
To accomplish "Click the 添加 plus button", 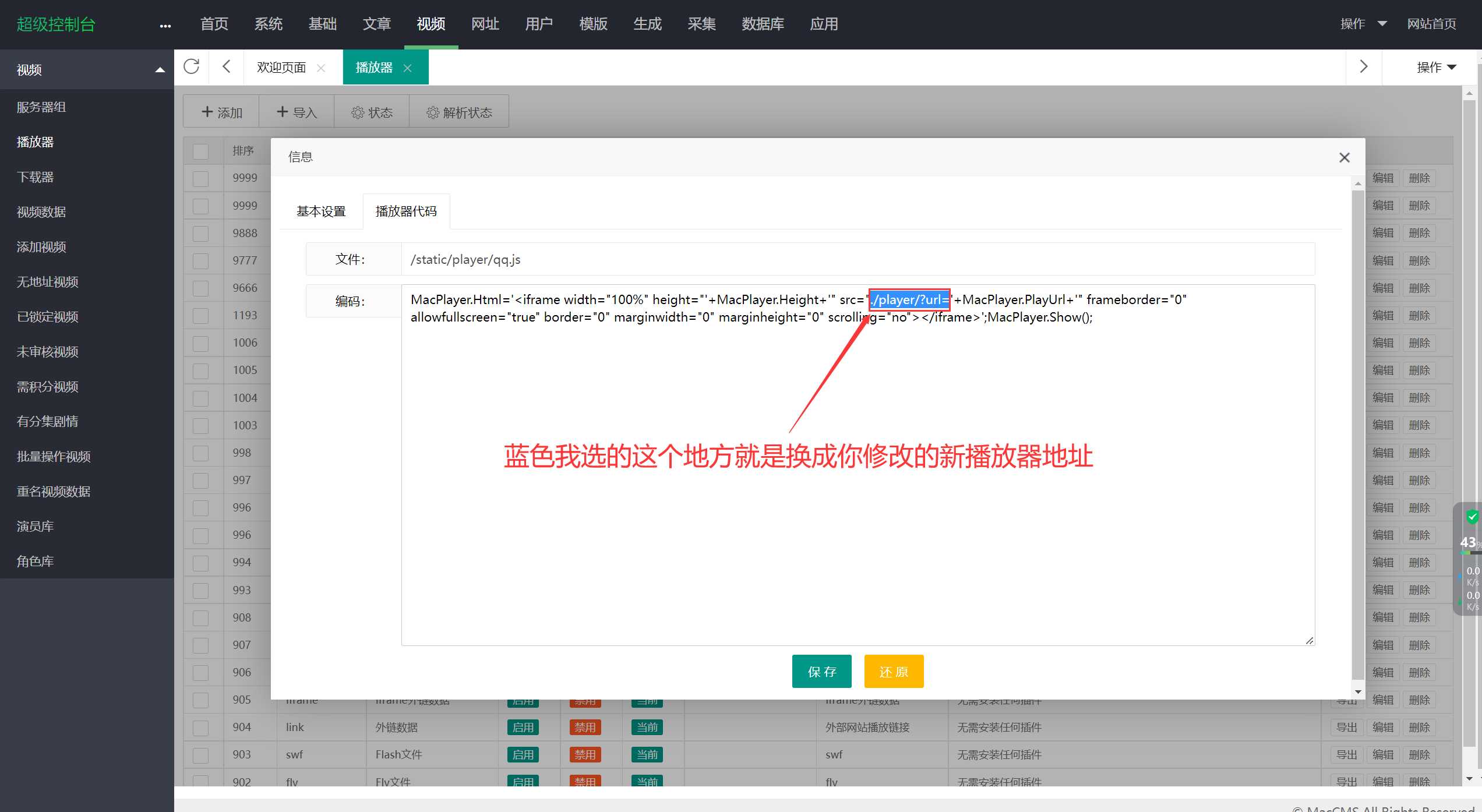I will coord(221,112).
